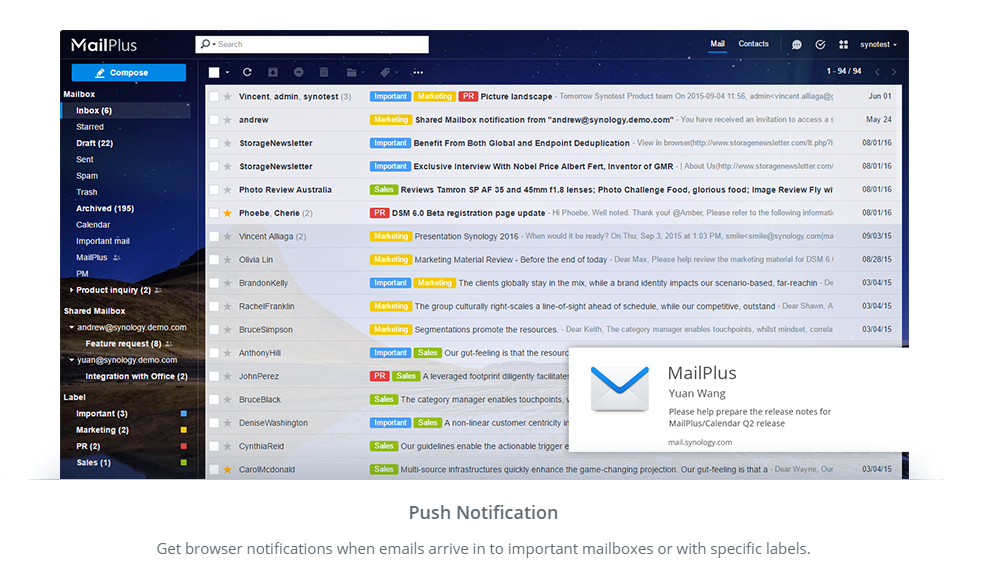Open the Spam folder
This screenshot has width=994, height=576.
click(x=87, y=176)
